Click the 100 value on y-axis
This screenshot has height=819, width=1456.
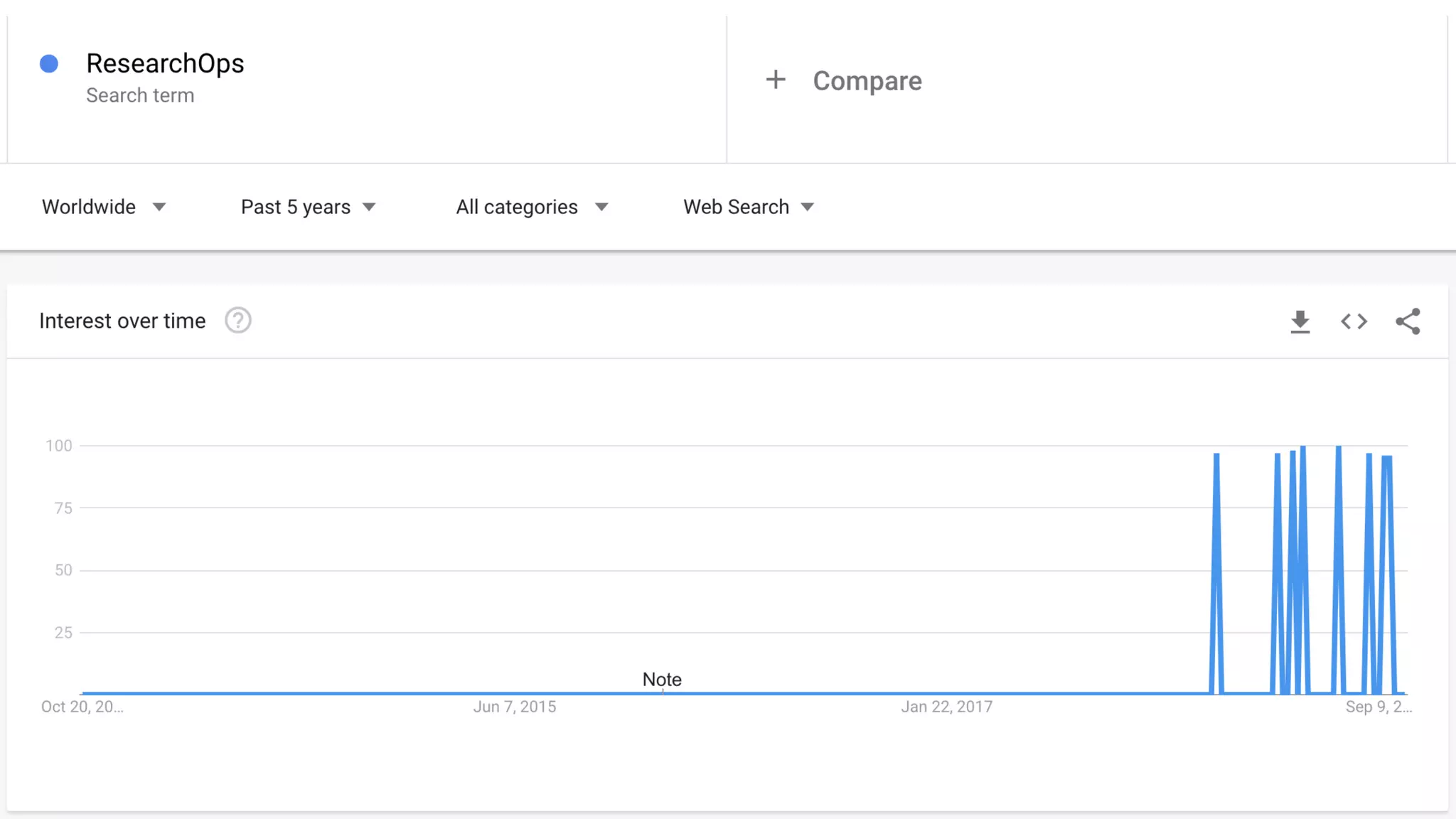59,446
